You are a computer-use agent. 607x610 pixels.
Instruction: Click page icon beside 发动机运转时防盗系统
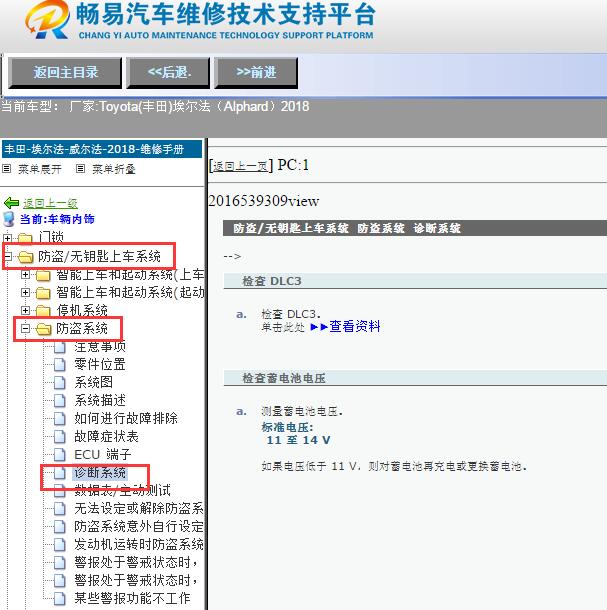60,544
